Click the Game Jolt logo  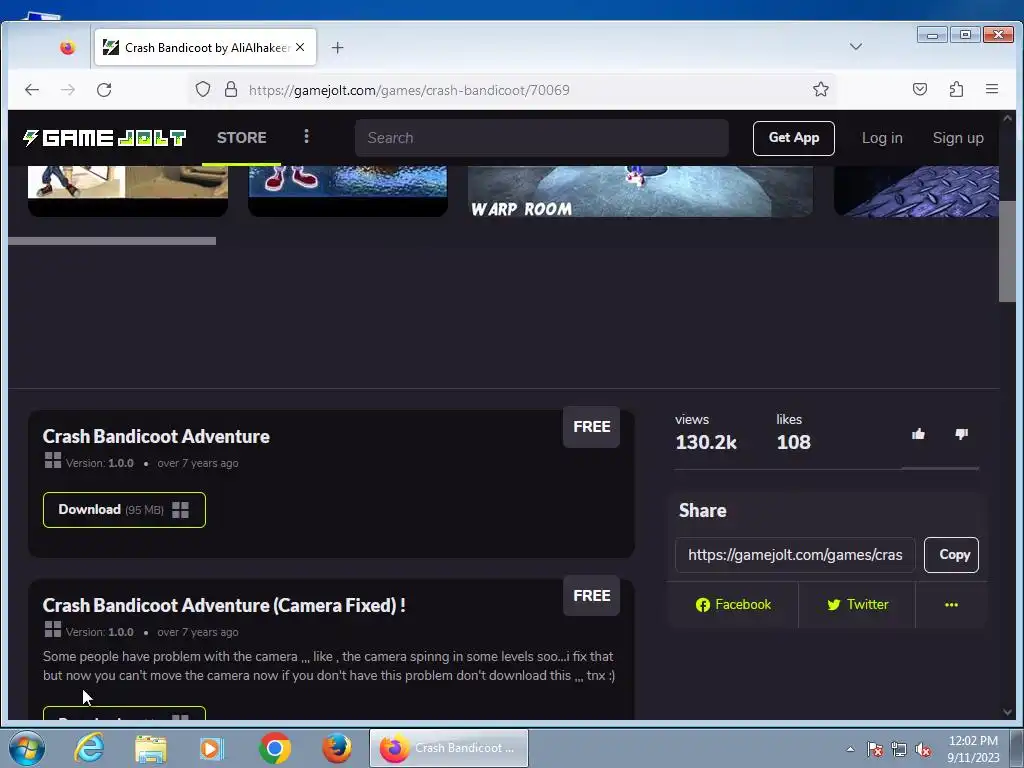point(104,138)
